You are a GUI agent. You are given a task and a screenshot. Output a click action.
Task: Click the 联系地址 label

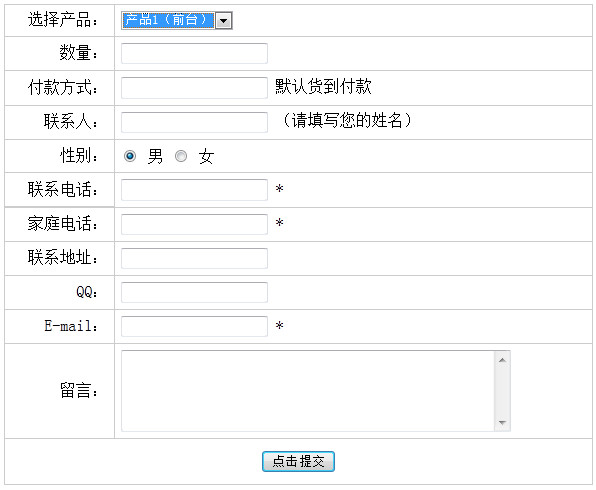click(x=63, y=257)
